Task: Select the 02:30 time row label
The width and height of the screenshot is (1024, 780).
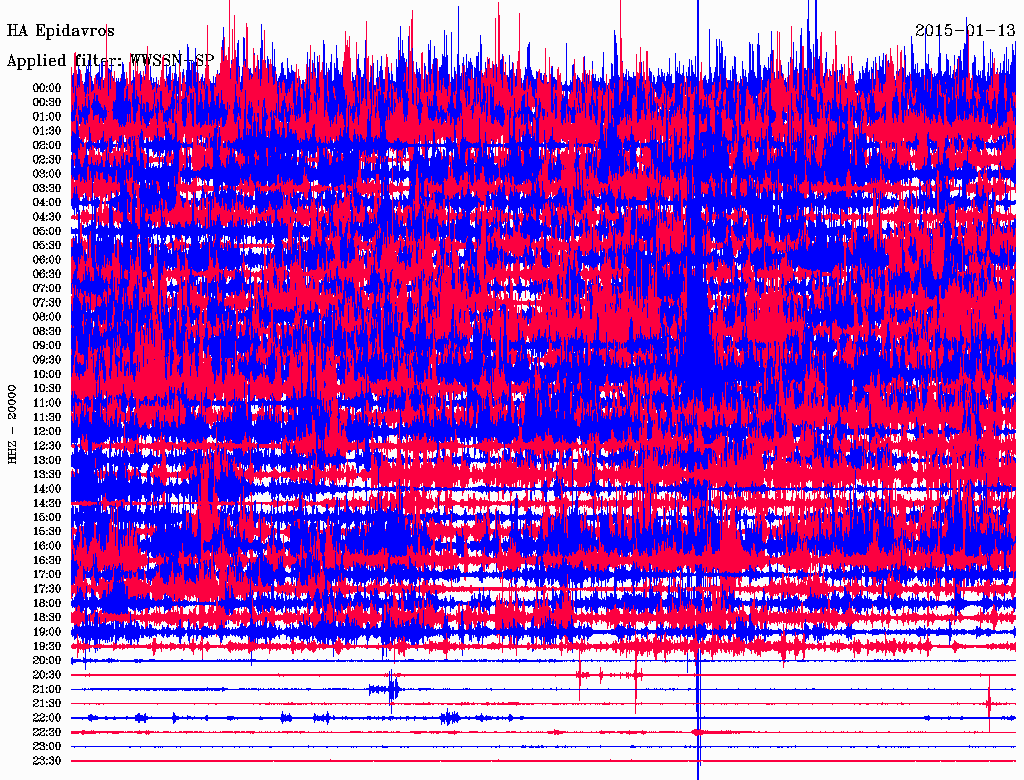Action: pyautogui.click(x=47, y=159)
